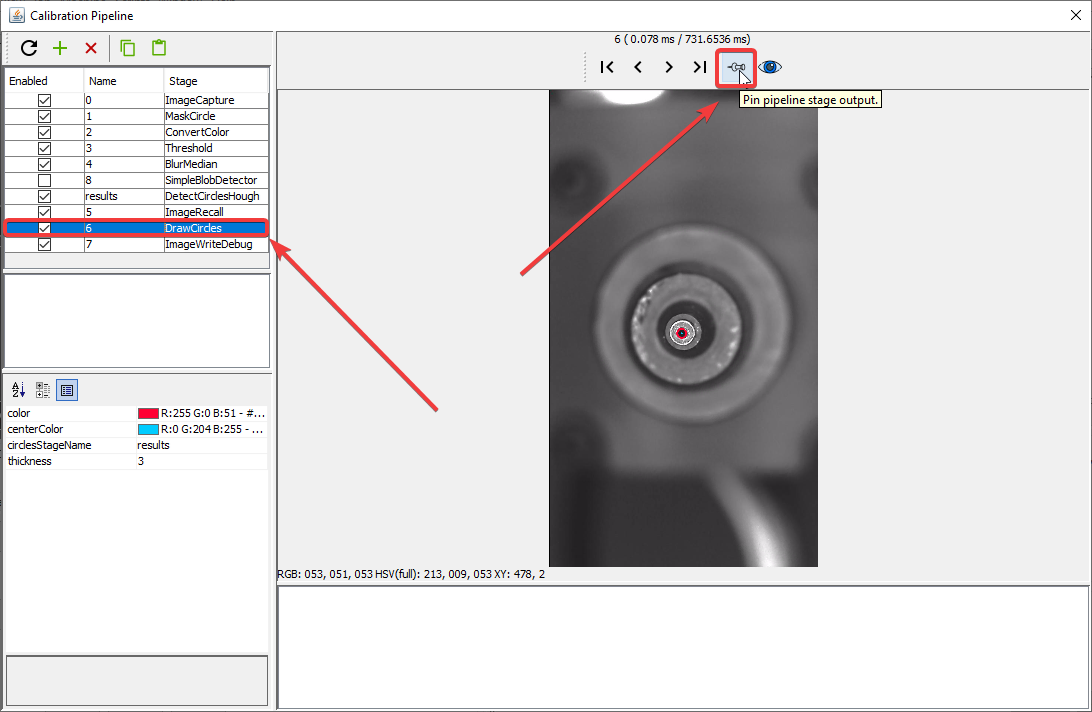1092x712 pixels.
Task: Click the cyan centerColor swatch
Action: click(148, 430)
